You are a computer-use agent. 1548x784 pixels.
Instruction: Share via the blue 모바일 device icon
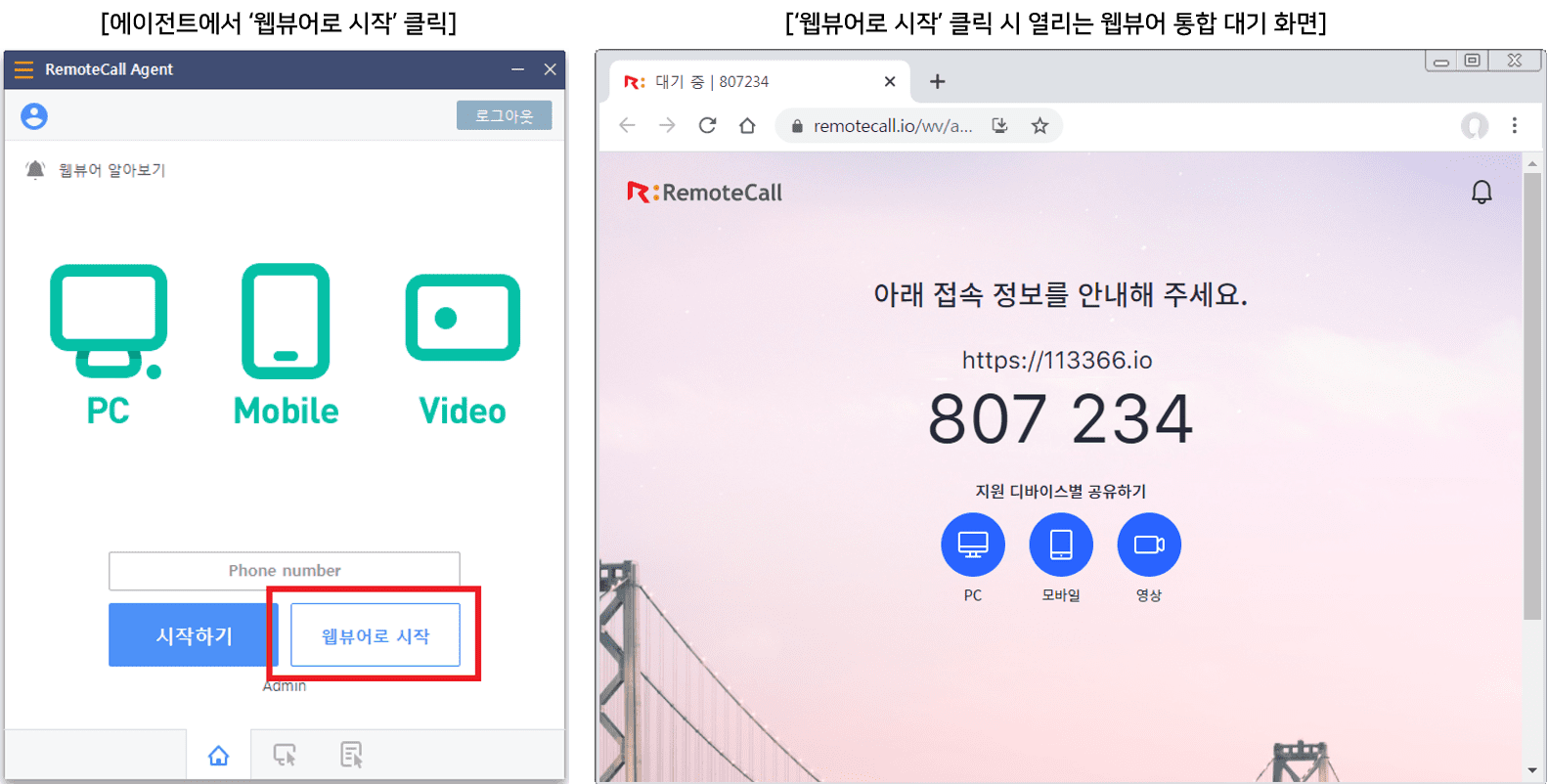pyautogui.click(x=1061, y=544)
